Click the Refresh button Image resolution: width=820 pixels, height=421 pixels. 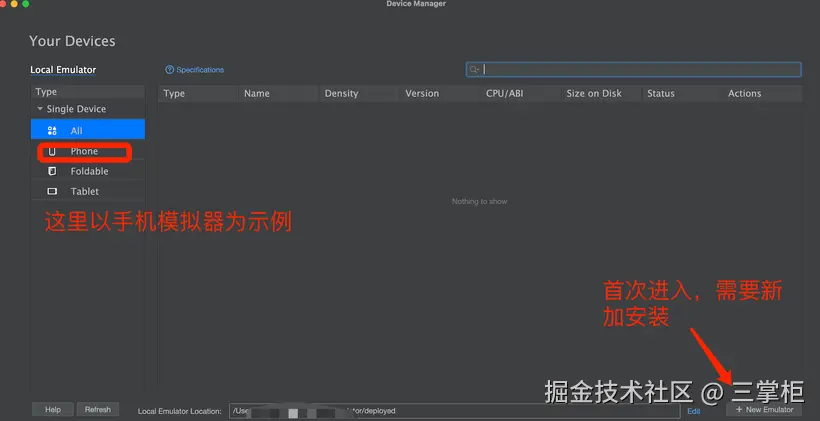pos(98,409)
